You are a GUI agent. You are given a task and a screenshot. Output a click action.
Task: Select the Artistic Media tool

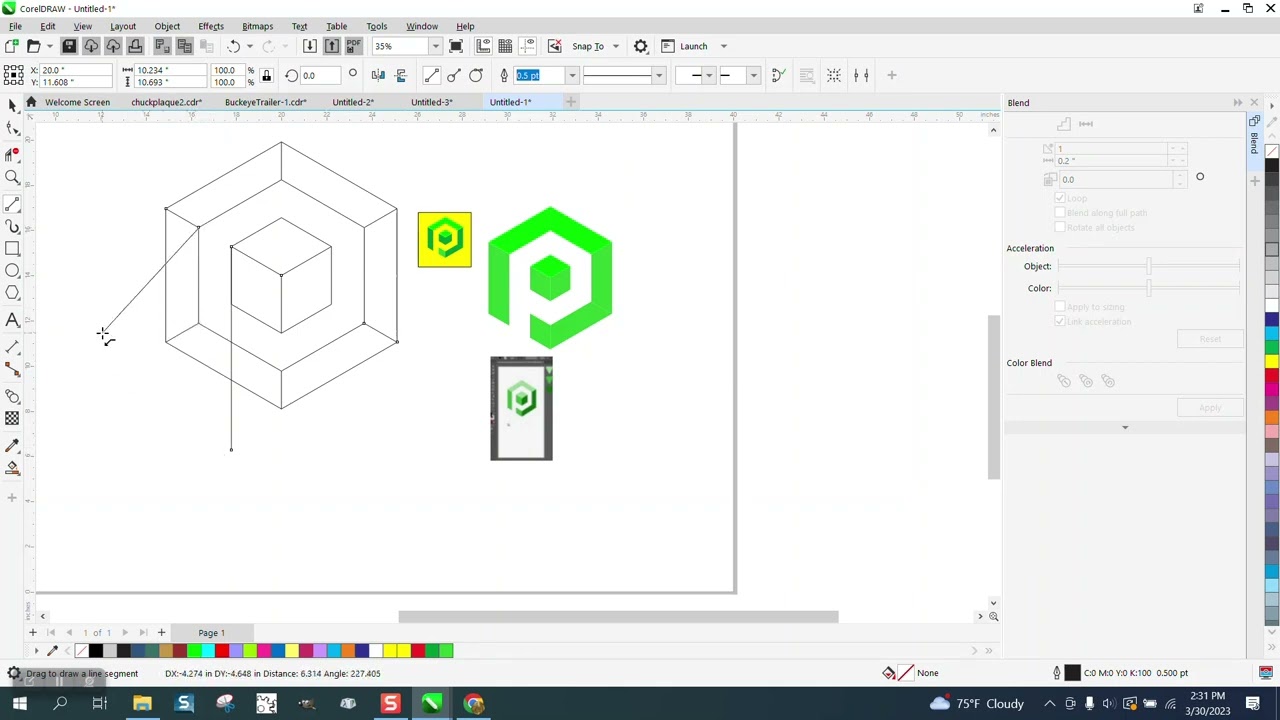click(12, 227)
